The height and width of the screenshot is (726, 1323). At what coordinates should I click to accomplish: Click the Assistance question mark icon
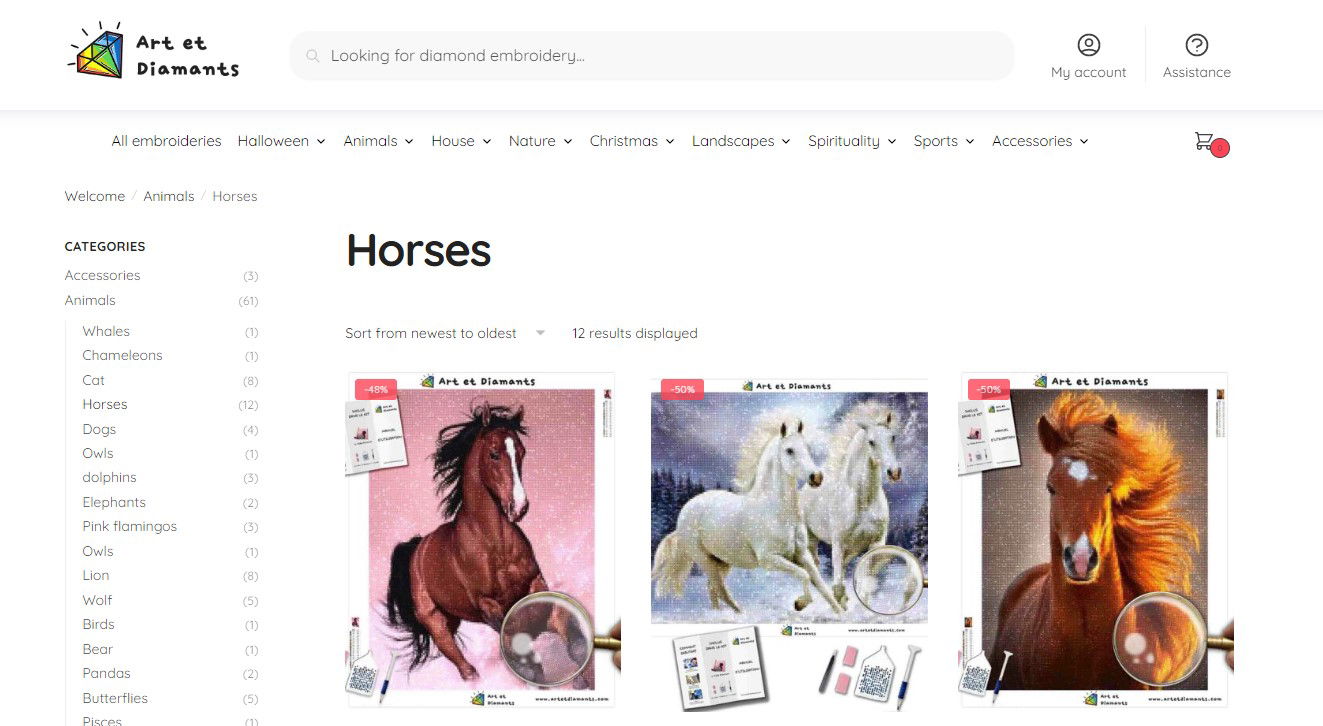point(1196,45)
